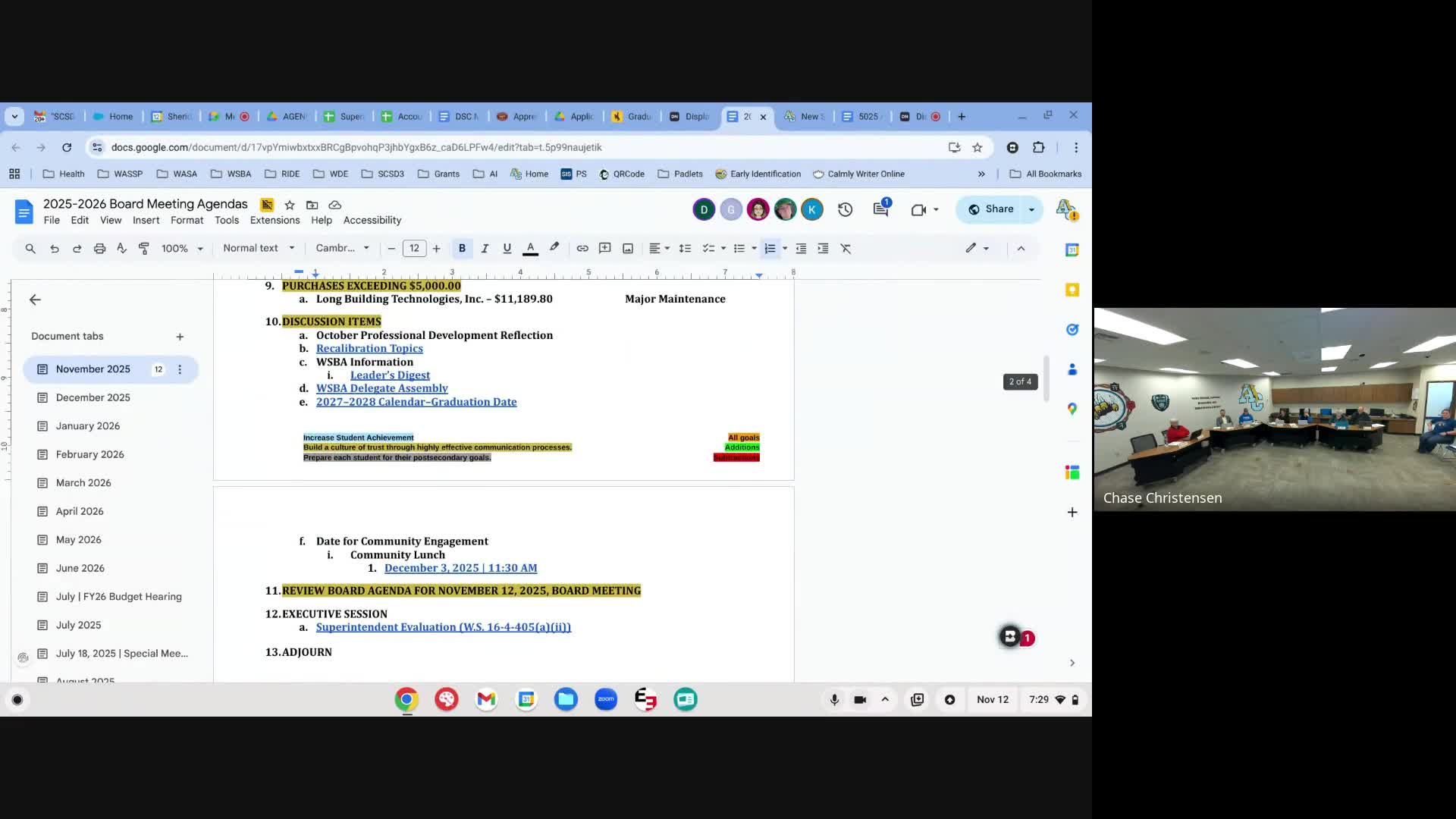This screenshot has height=819, width=1456.
Task: Click the font size field
Action: pos(414,249)
